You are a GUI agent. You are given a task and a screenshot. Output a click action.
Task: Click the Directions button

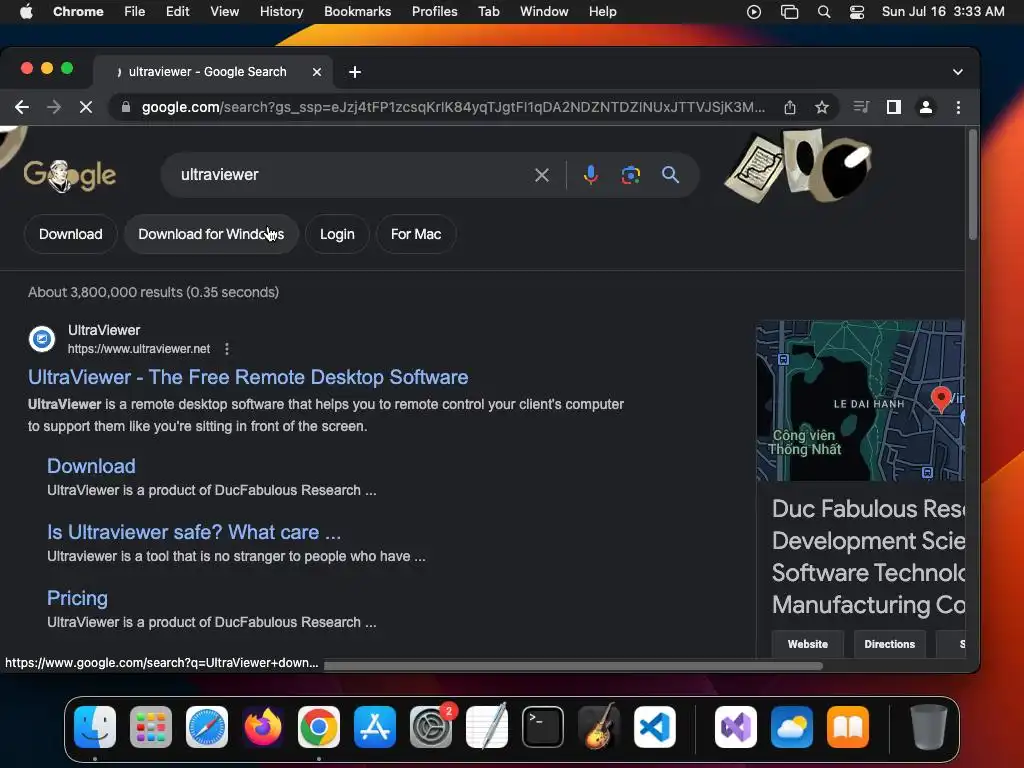coord(889,644)
